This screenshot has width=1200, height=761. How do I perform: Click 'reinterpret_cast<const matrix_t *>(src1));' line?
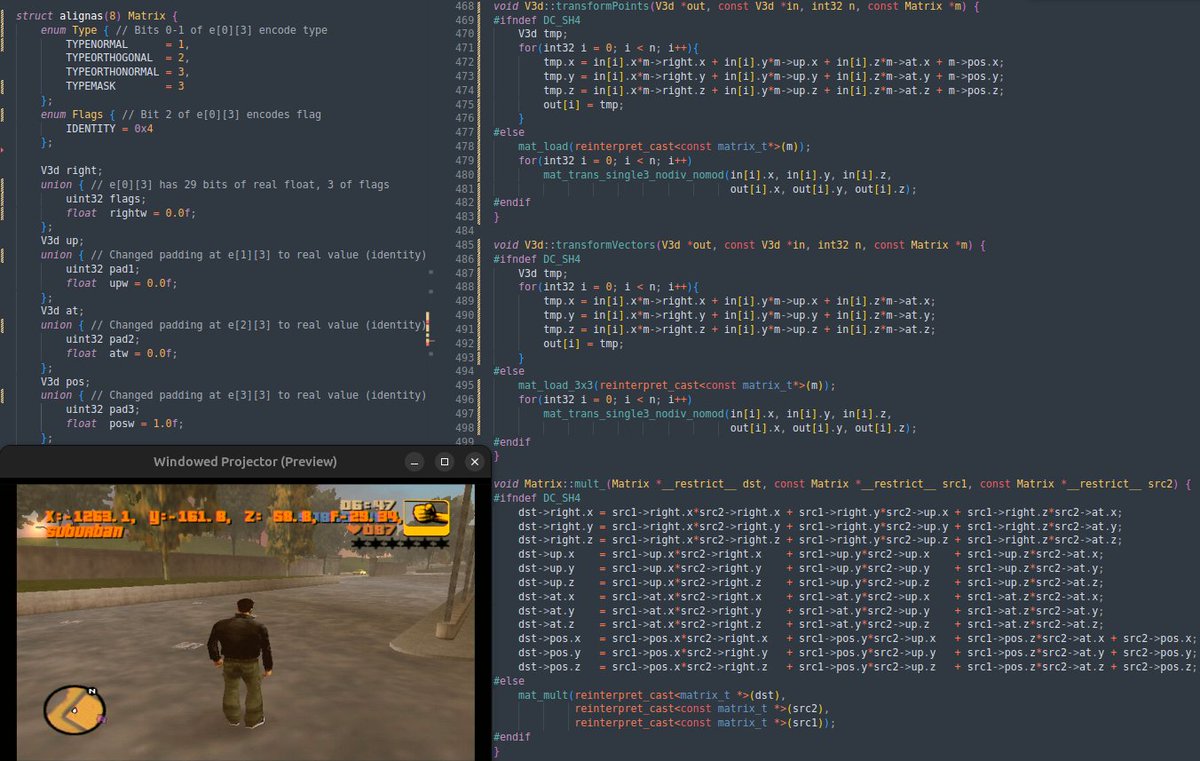pos(705,721)
